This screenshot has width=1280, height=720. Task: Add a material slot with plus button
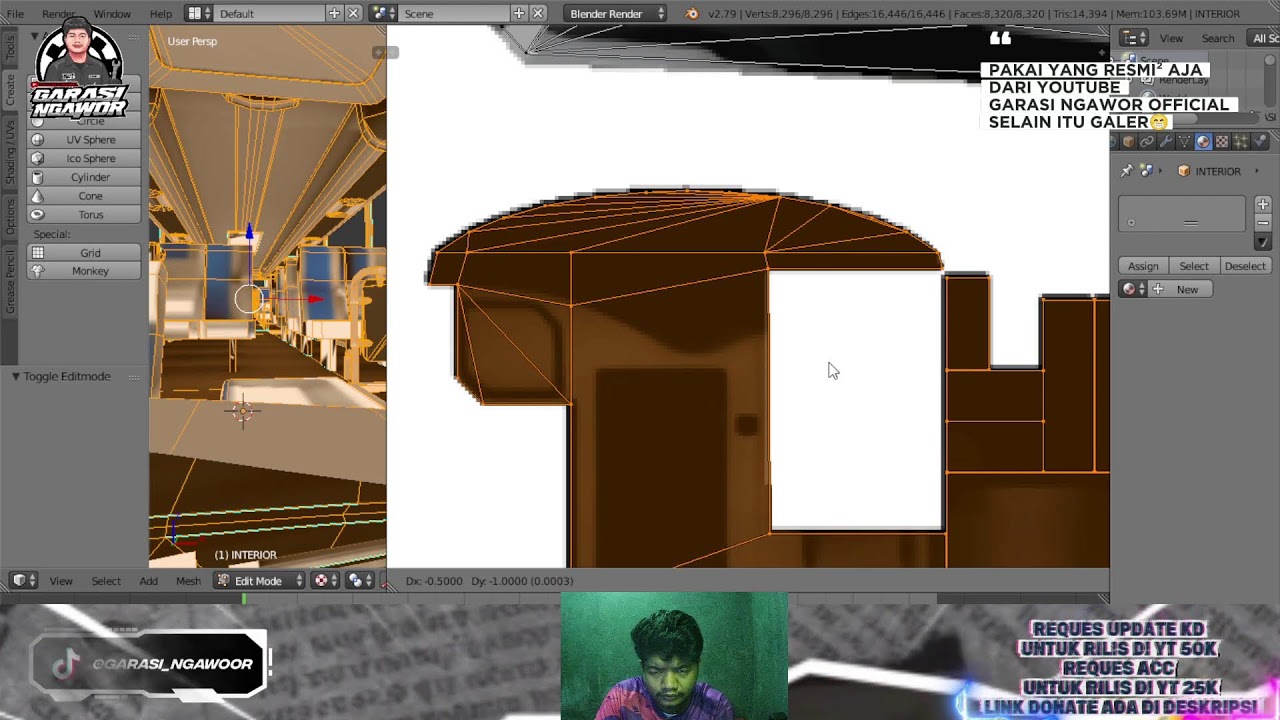(x=1262, y=205)
